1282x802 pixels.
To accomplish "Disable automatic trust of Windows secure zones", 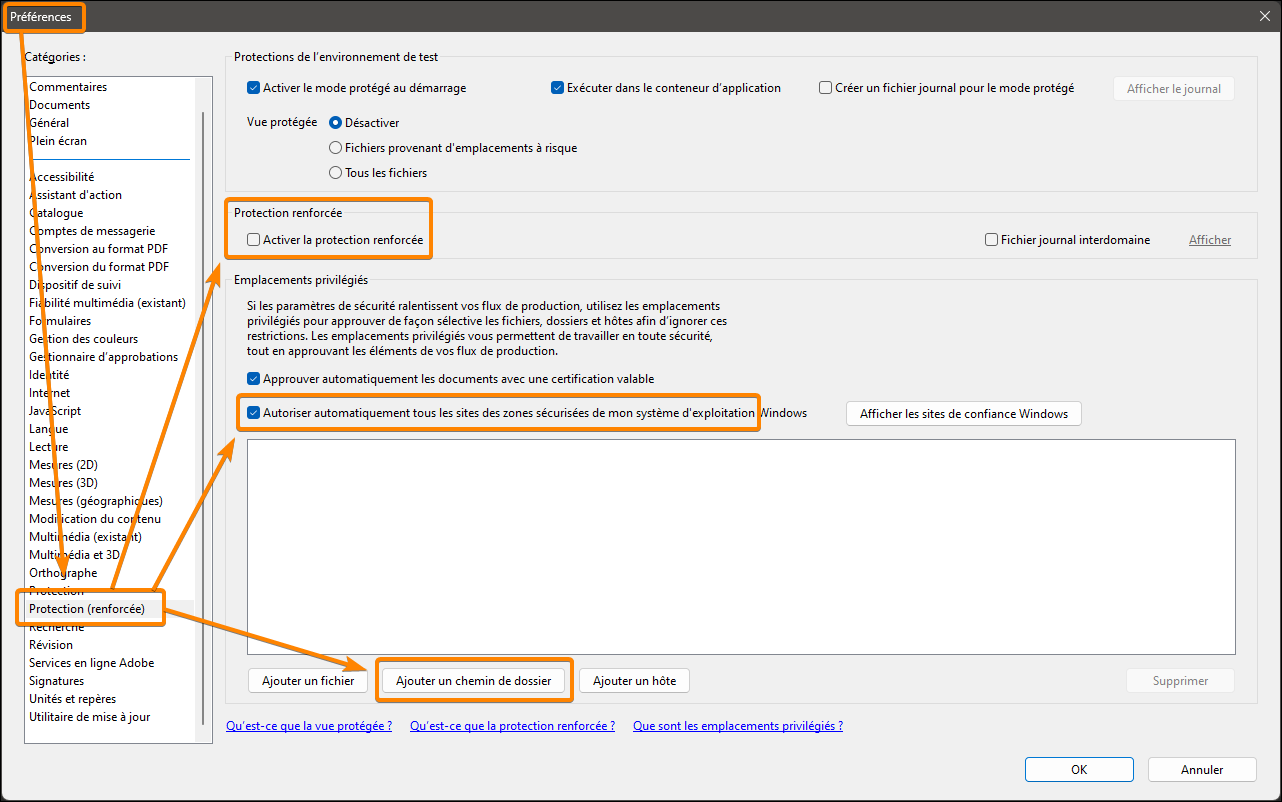I will click(x=253, y=412).
